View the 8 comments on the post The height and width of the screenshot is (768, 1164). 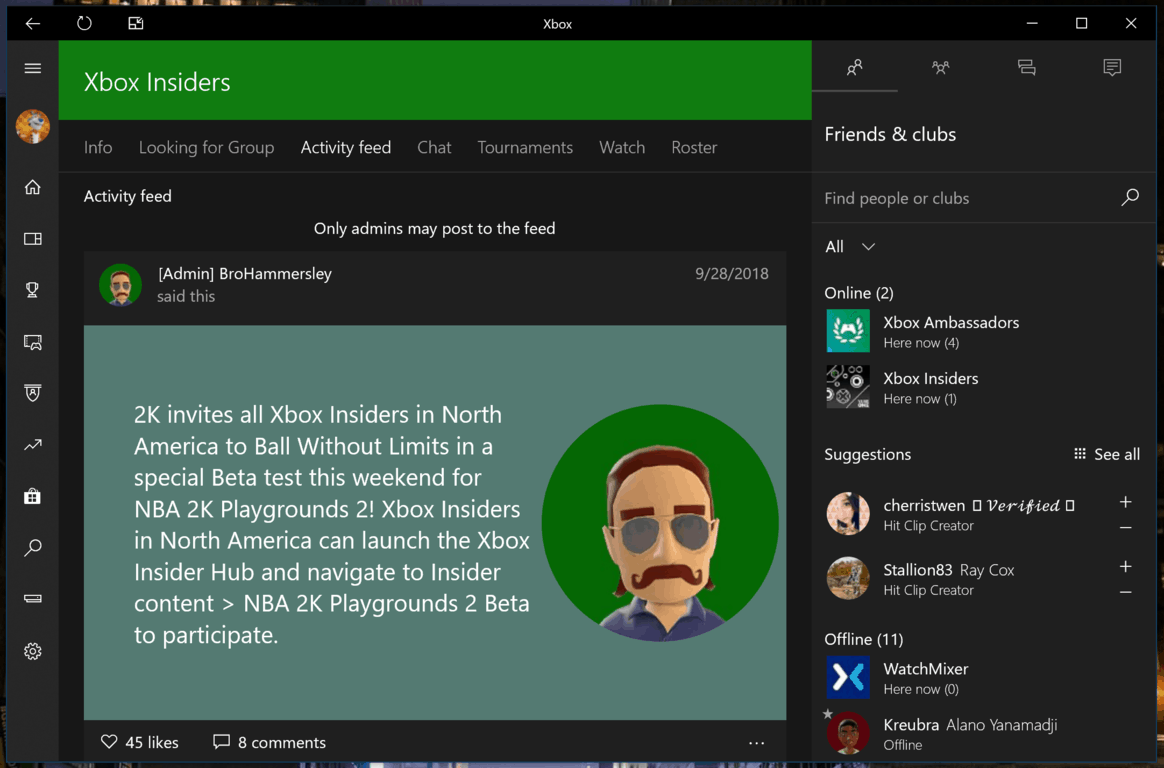269,742
